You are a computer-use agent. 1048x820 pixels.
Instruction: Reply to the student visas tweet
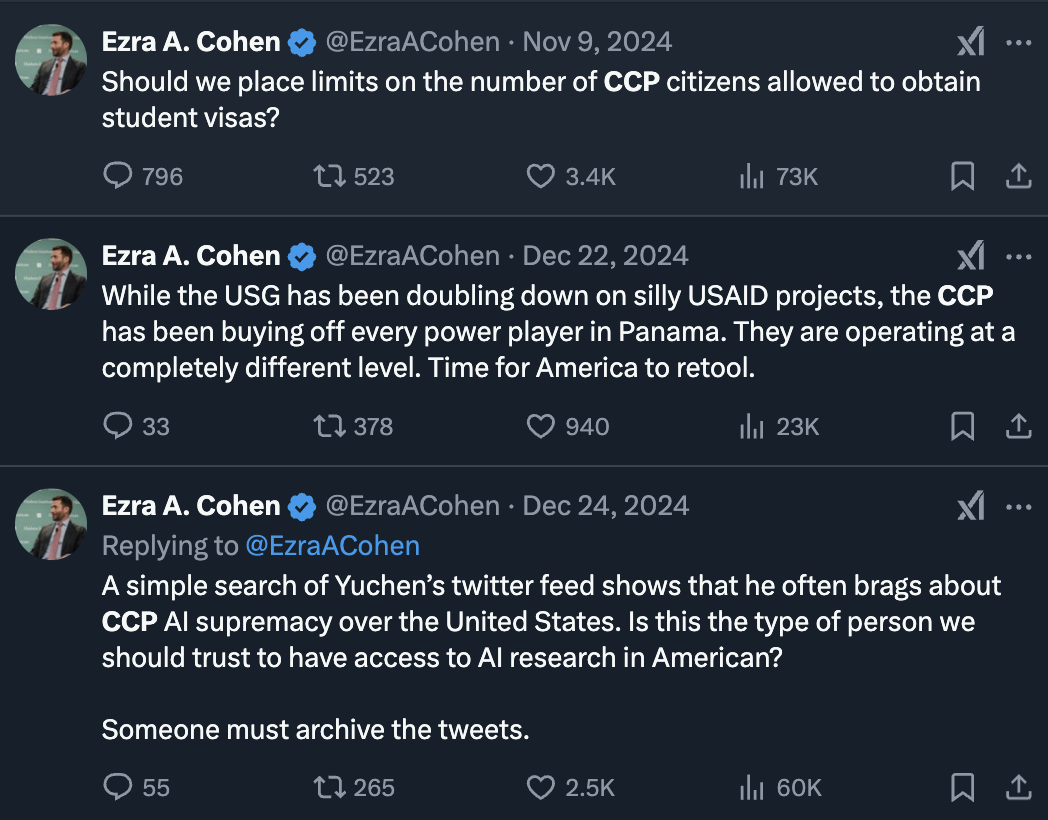[x=119, y=177]
